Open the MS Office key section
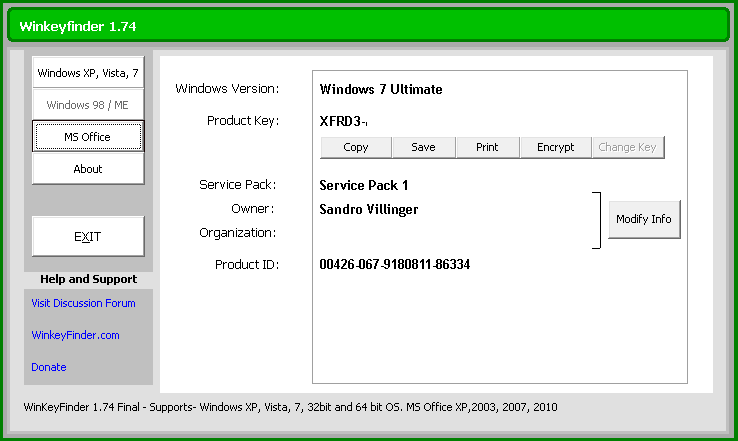 click(88, 137)
